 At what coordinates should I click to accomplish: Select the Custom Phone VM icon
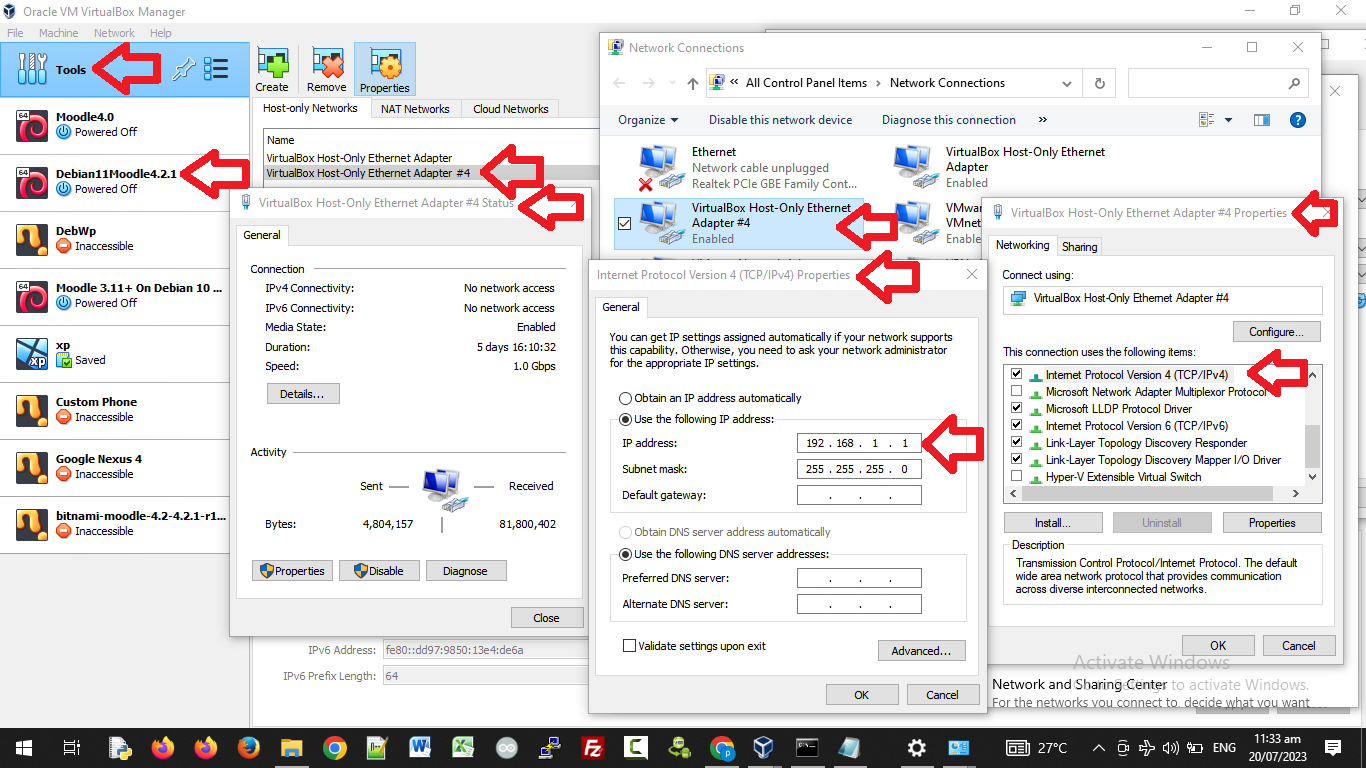(32, 410)
